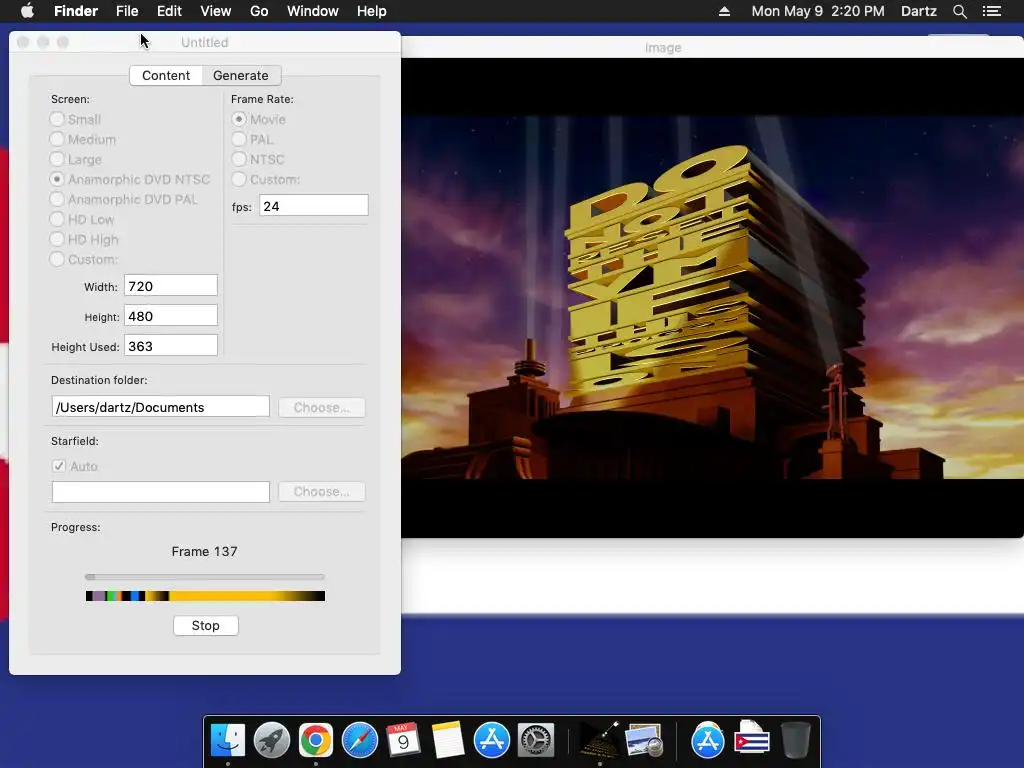The image size is (1024, 768).
Task: Open the Cuban flag document in Dock
Action: tap(752, 739)
